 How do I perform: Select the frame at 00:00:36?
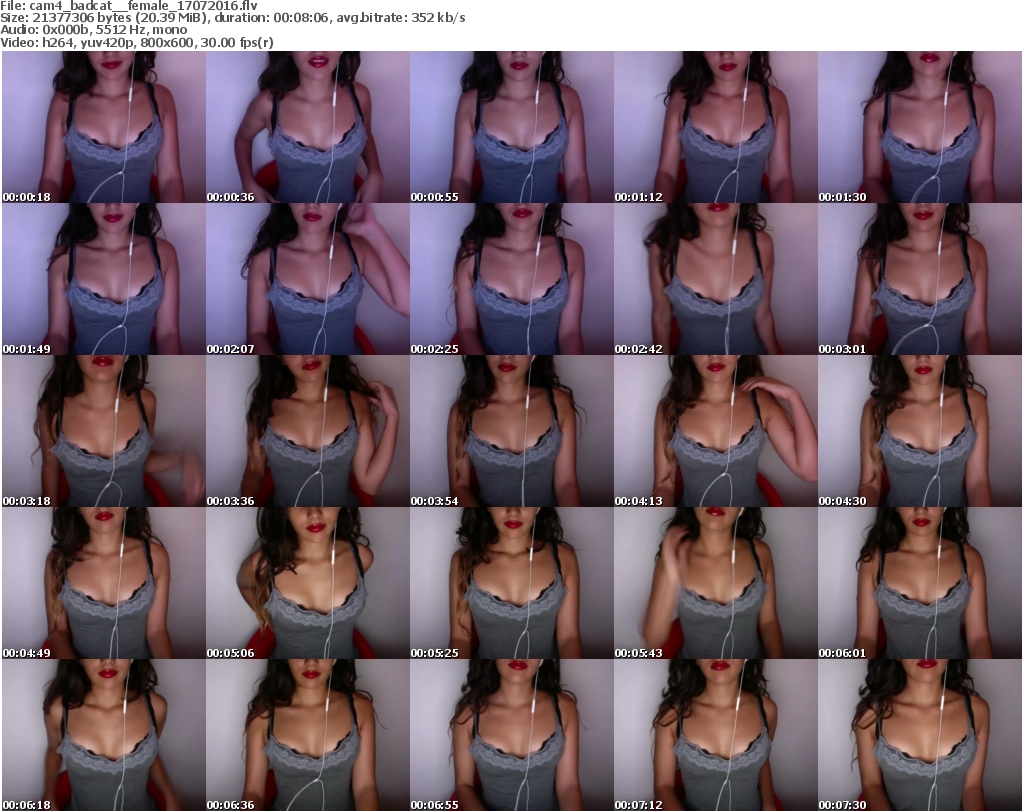[308, 127]
